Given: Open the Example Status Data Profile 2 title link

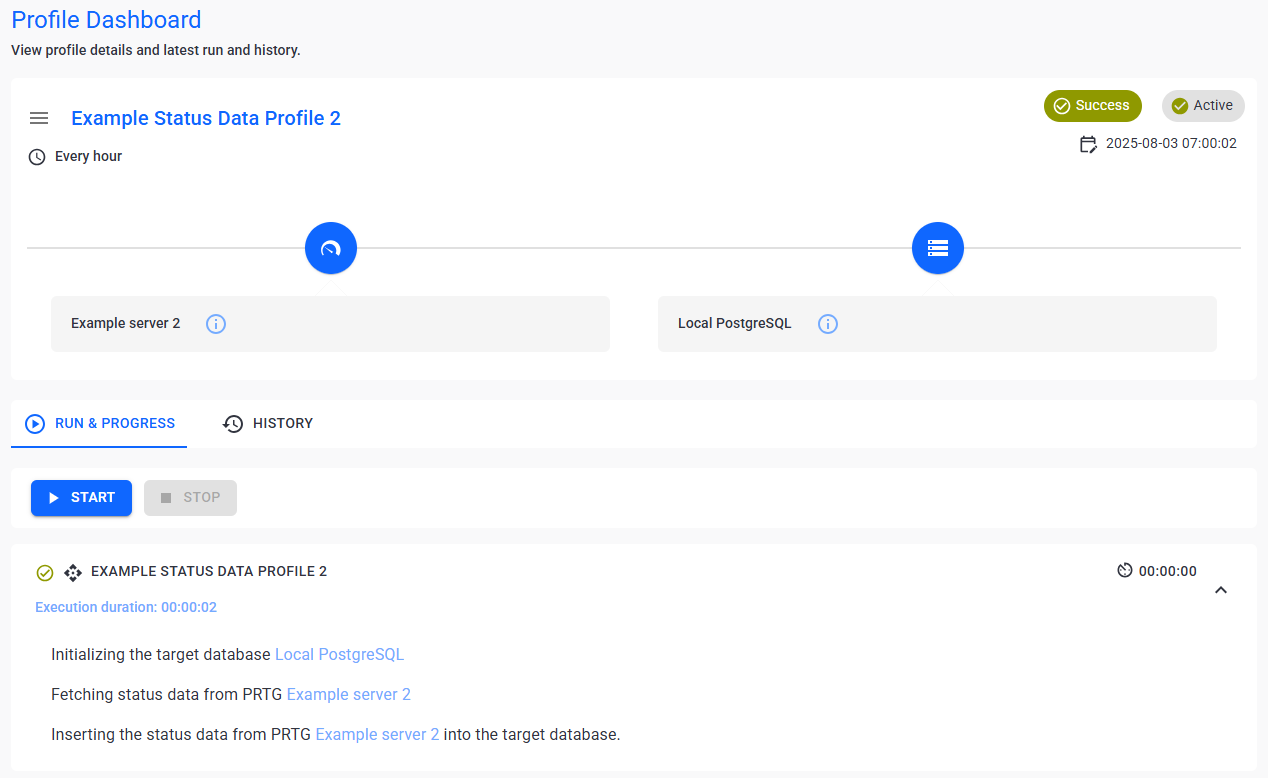Looking at the screenshot, I should [206, 118].
